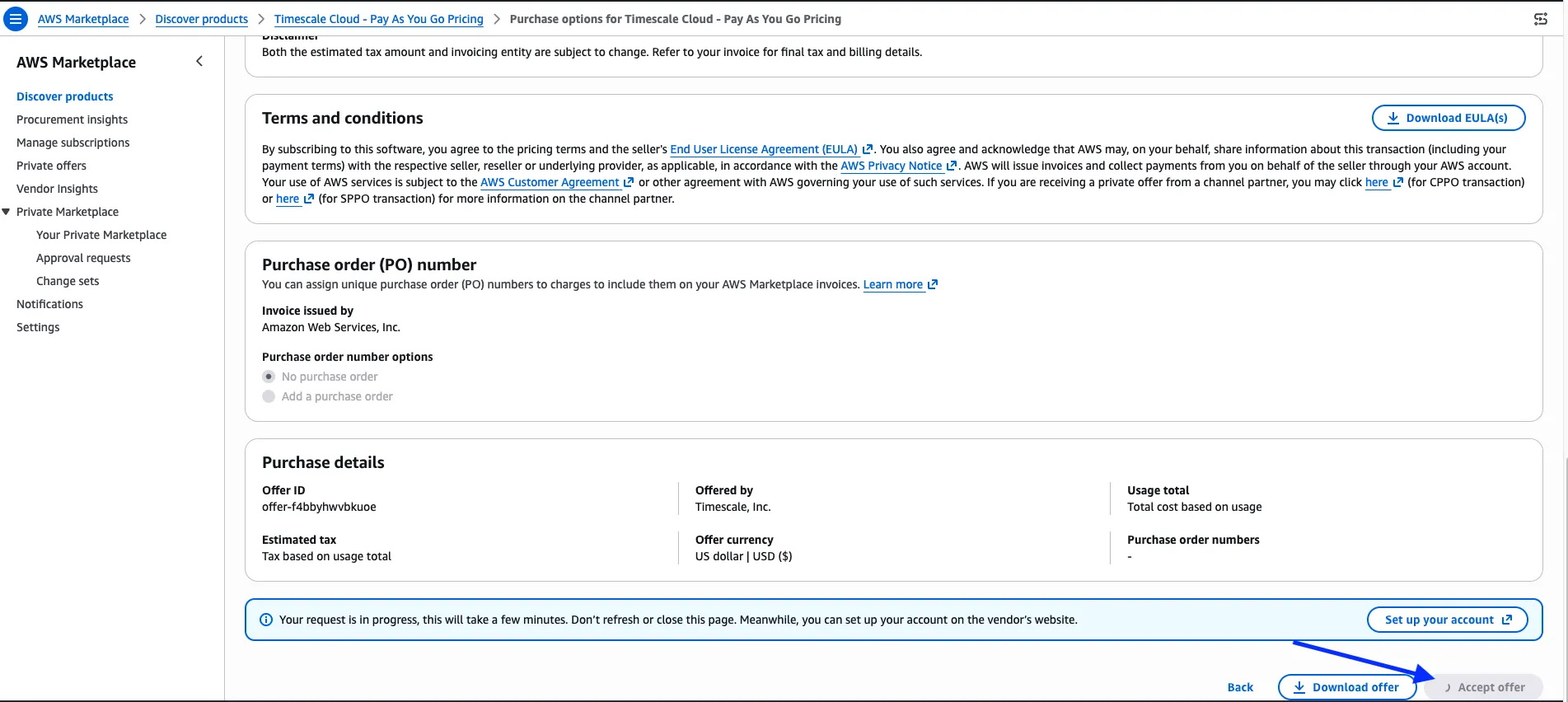1568x702 pixels.
Task: Open Approval requests item
Action: [x=83, y=258]
